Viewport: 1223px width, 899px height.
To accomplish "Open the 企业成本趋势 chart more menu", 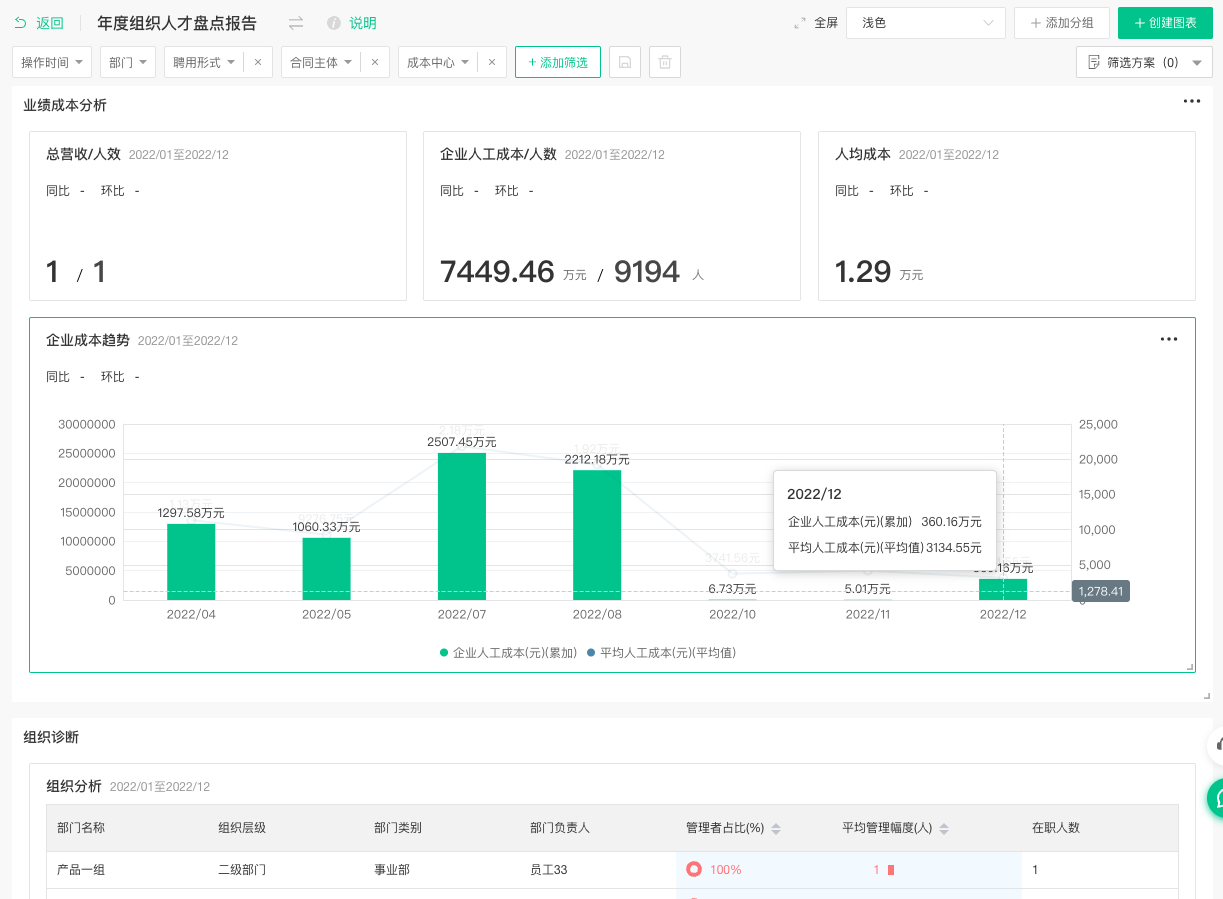I will (x=1169, y=339).
